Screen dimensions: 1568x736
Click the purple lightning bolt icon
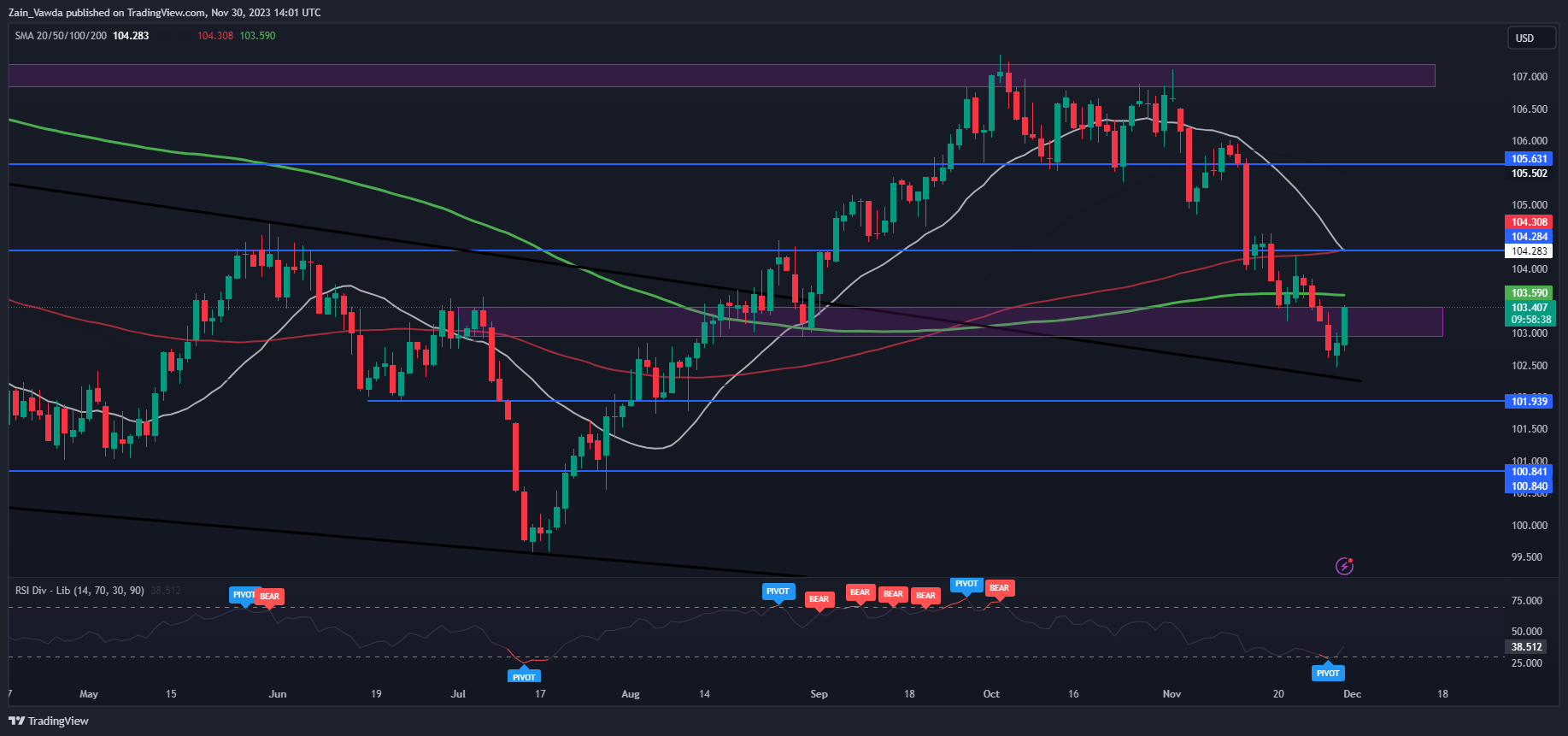point(1344,566)
